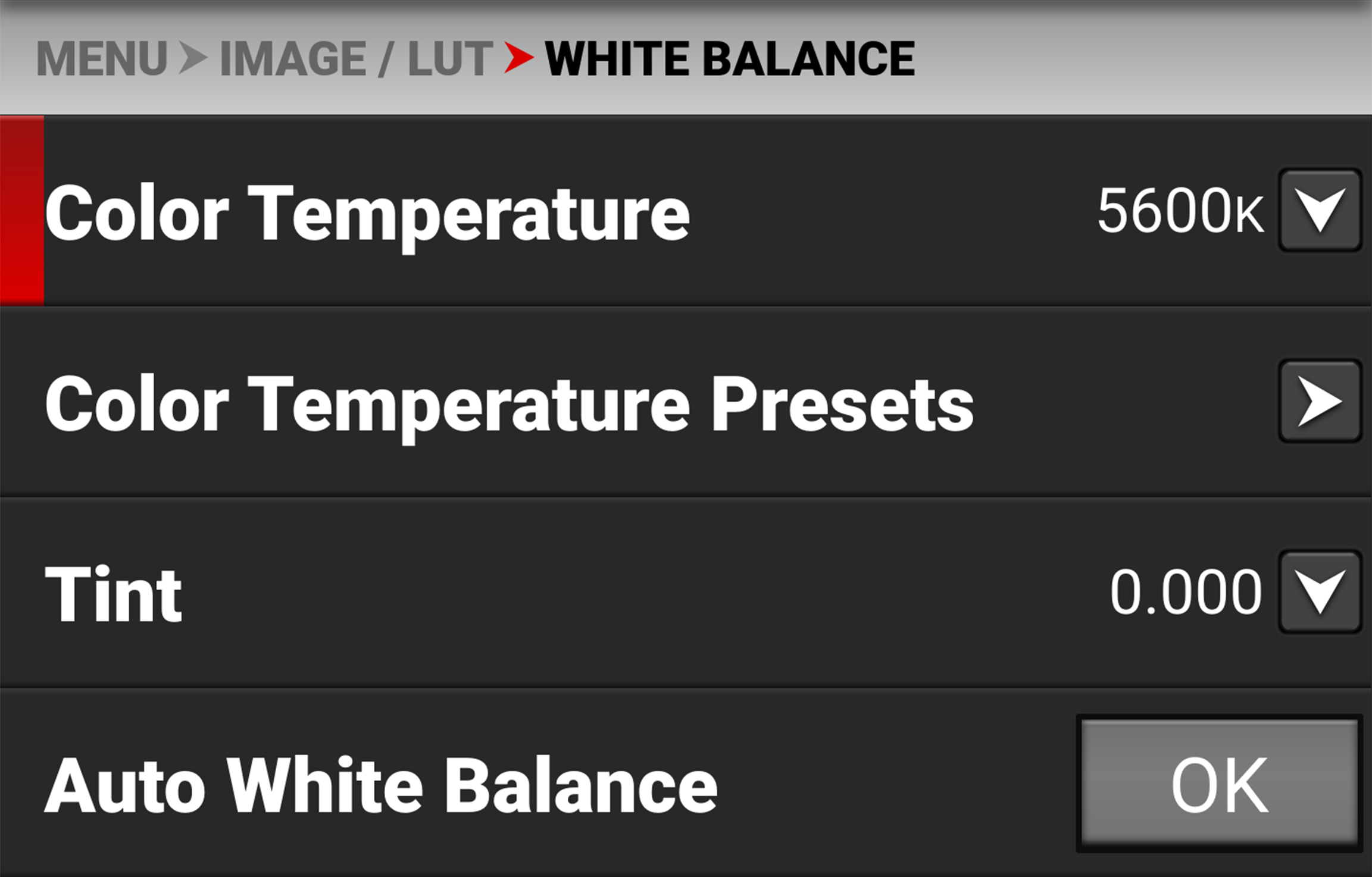Navigate back to the MENU screen
Viewport: 1372px width, 877px height.
(101, 58)
